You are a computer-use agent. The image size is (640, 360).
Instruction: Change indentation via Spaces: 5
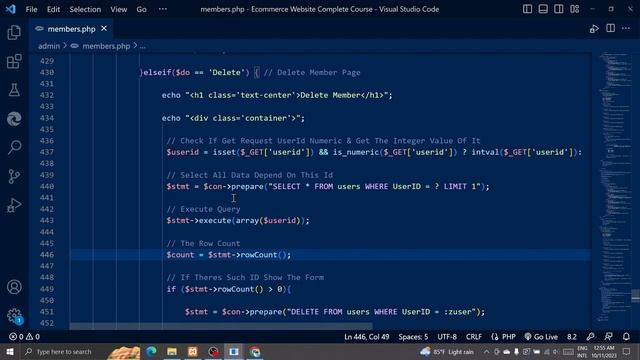pyautogui.click(x=413, y=337)
